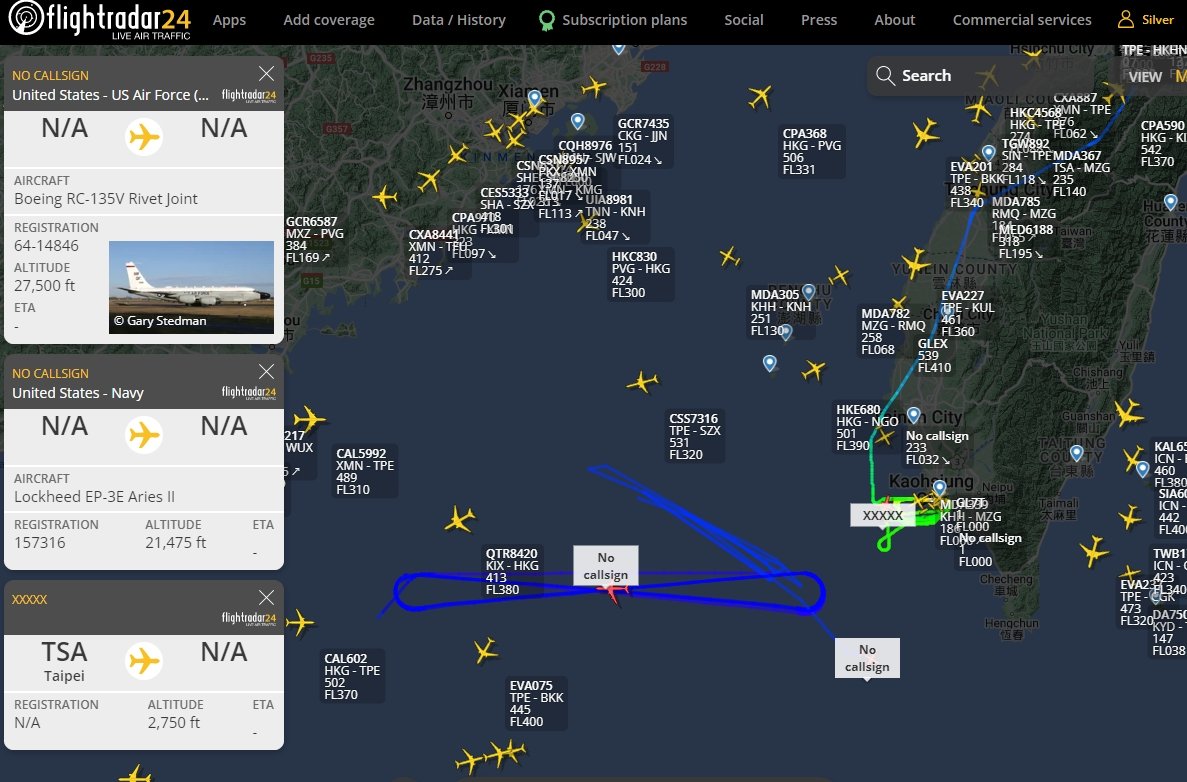Image resolution: width=1187 pixels, height=782 pixels.
Task: Click the plane icon in XXXXX panel
Action: [144, 661]
